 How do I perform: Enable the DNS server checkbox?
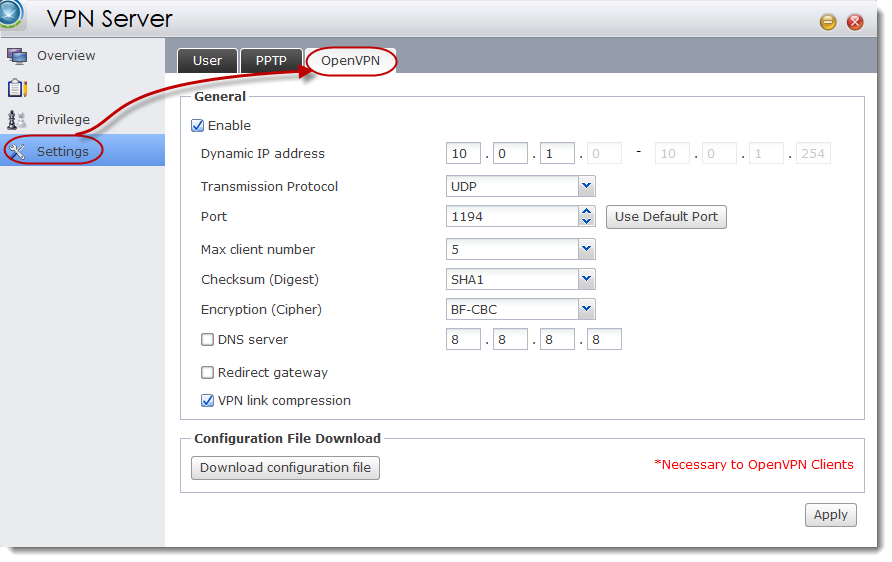click(x=208, y=340)
